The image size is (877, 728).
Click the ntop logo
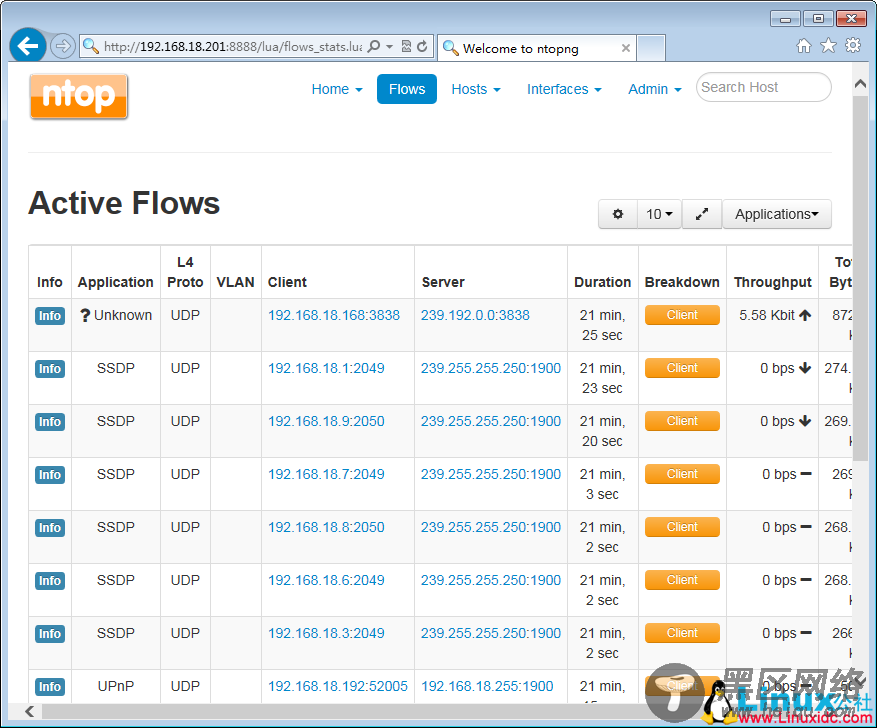click(x=79, y=97)
